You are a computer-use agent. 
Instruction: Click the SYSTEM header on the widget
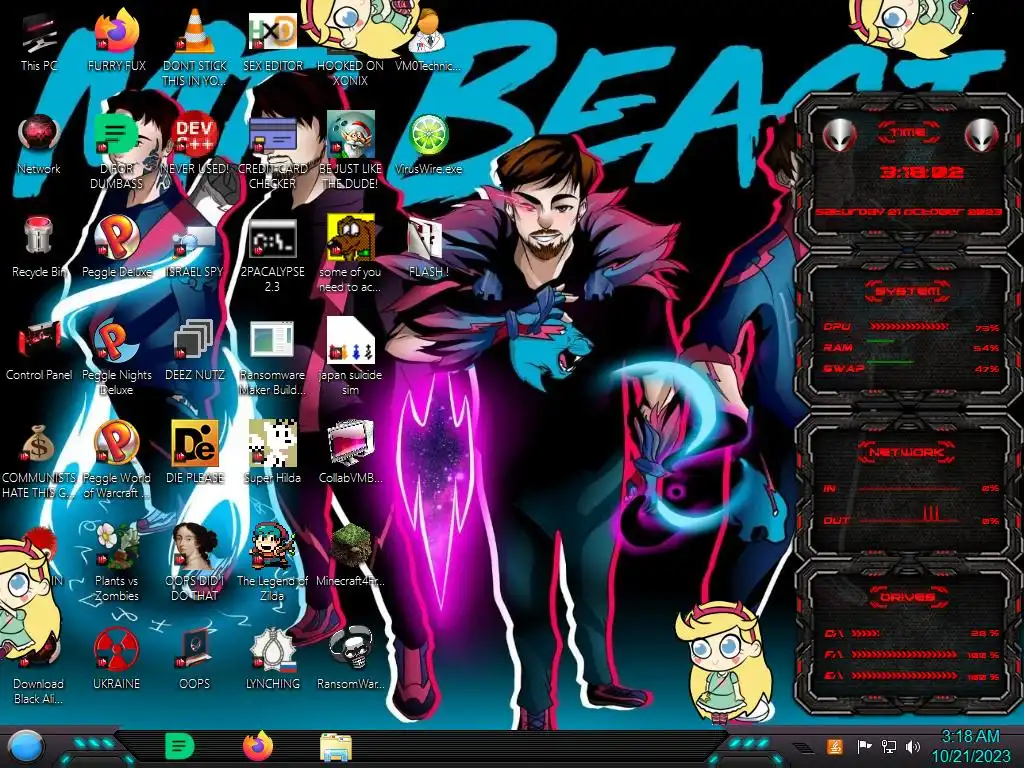click(908, 291)
